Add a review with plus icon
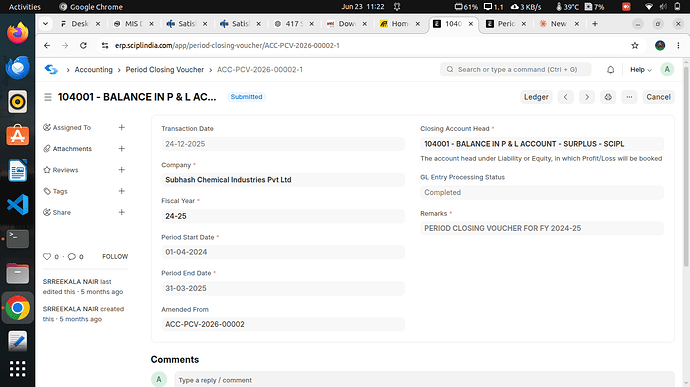Screen dimensions: 690x387 [x=121, y=170]
